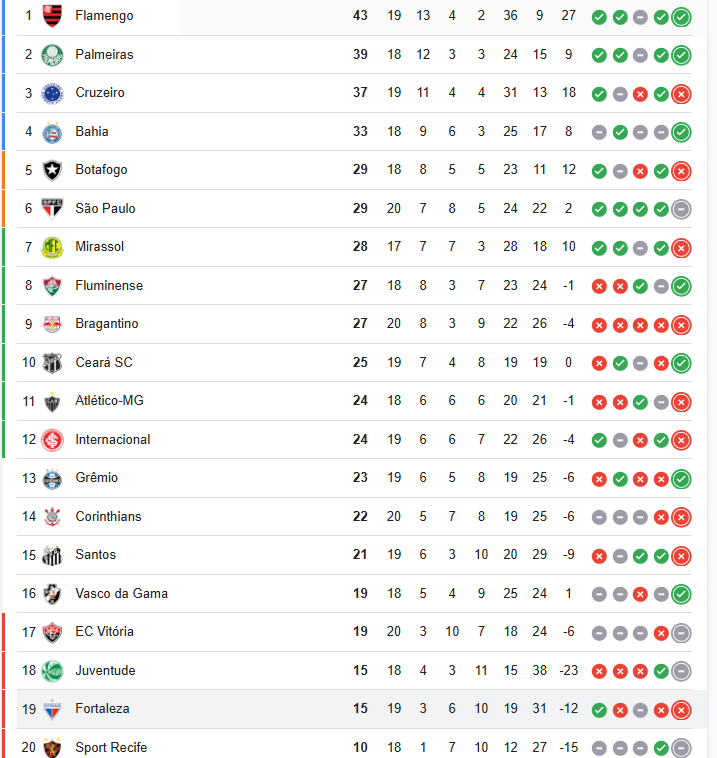
Task: Click the Mirassol yellow-green crest
Action: pyautogui.click(x=52, y=247)
